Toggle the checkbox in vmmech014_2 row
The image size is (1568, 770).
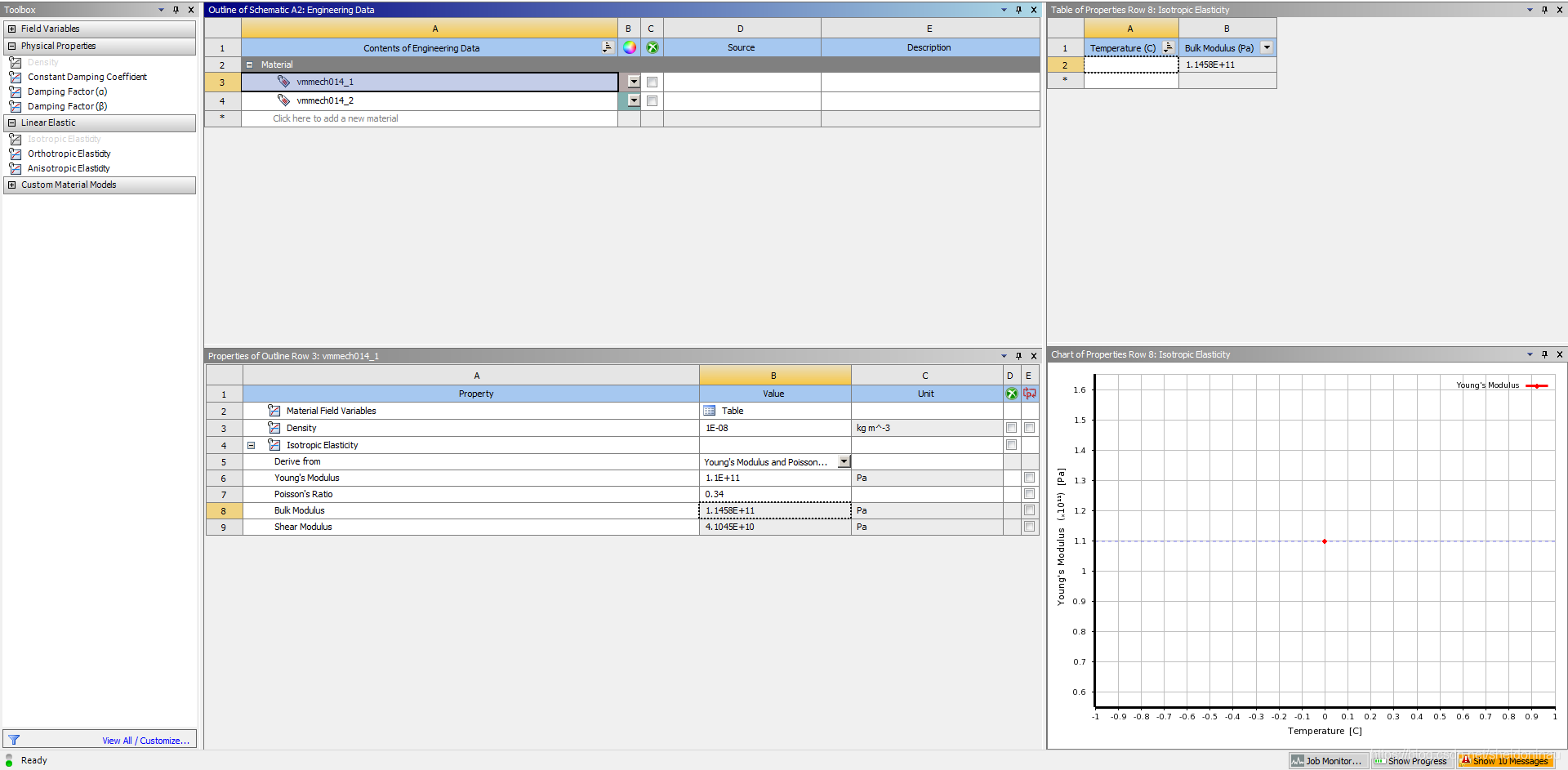(x=652, y=100)
